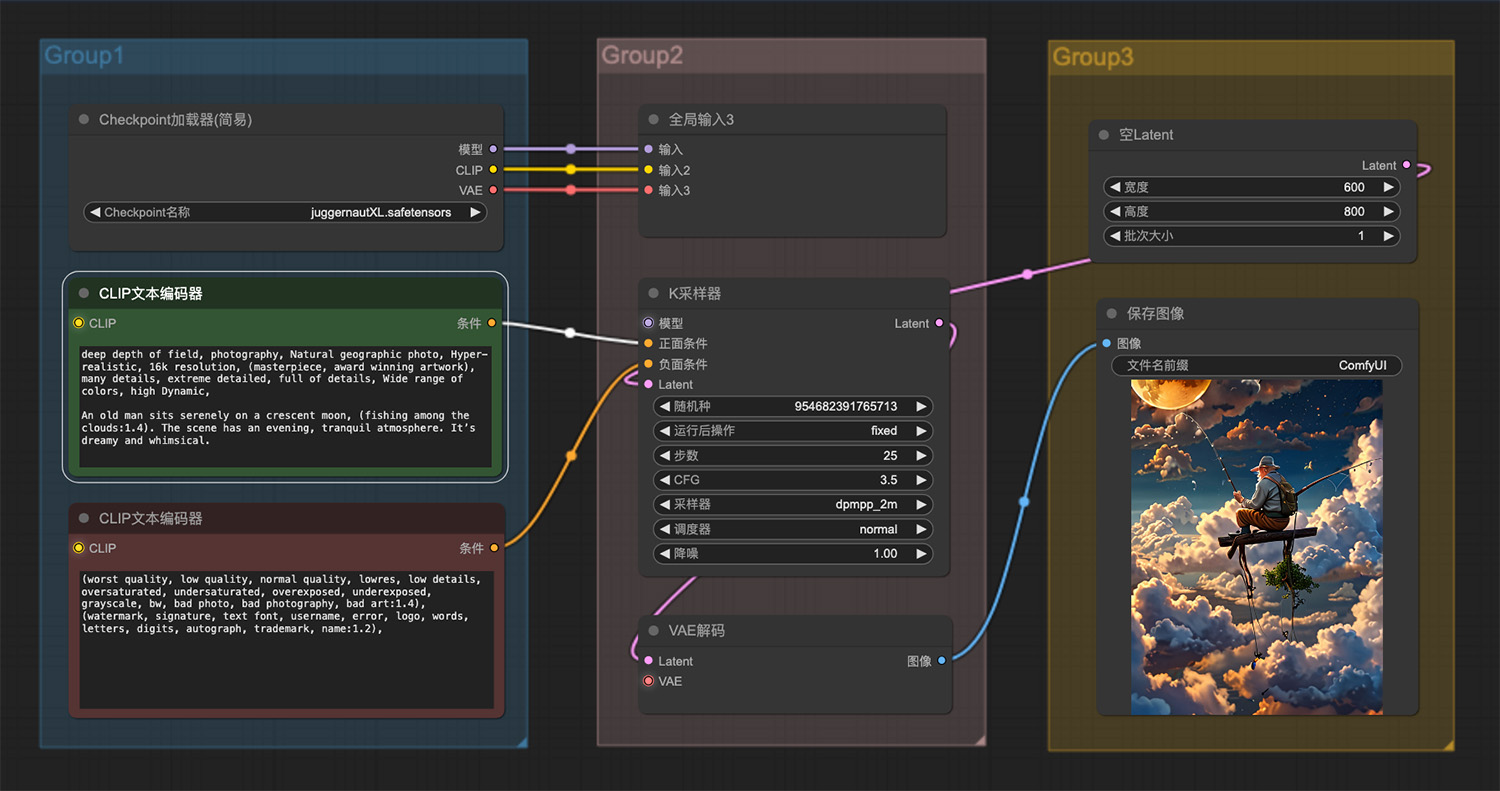Toggle collapse dot on VAE解码 node

click(x=654, y=631)
